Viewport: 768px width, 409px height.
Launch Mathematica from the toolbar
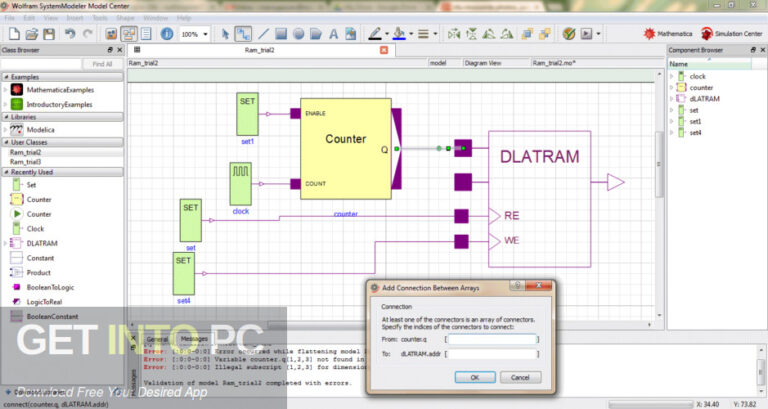point(669,34)
